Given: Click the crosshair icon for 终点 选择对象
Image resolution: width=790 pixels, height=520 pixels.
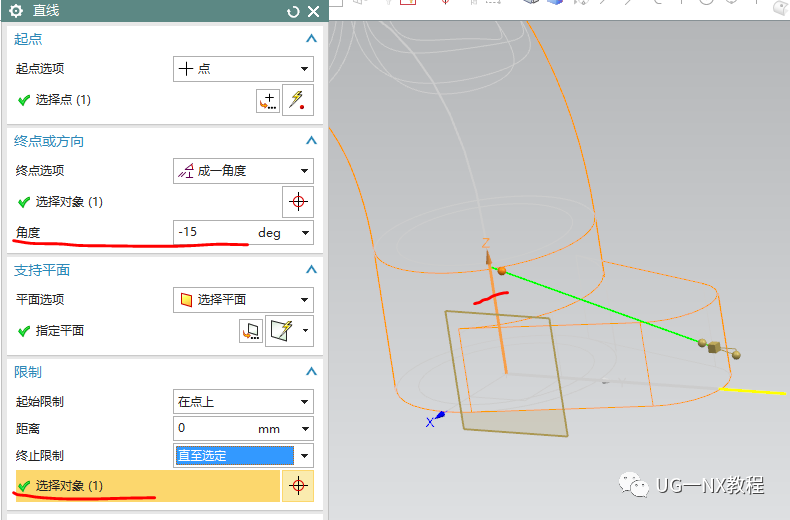Looking at the screenshot, I should pos(298,202).
